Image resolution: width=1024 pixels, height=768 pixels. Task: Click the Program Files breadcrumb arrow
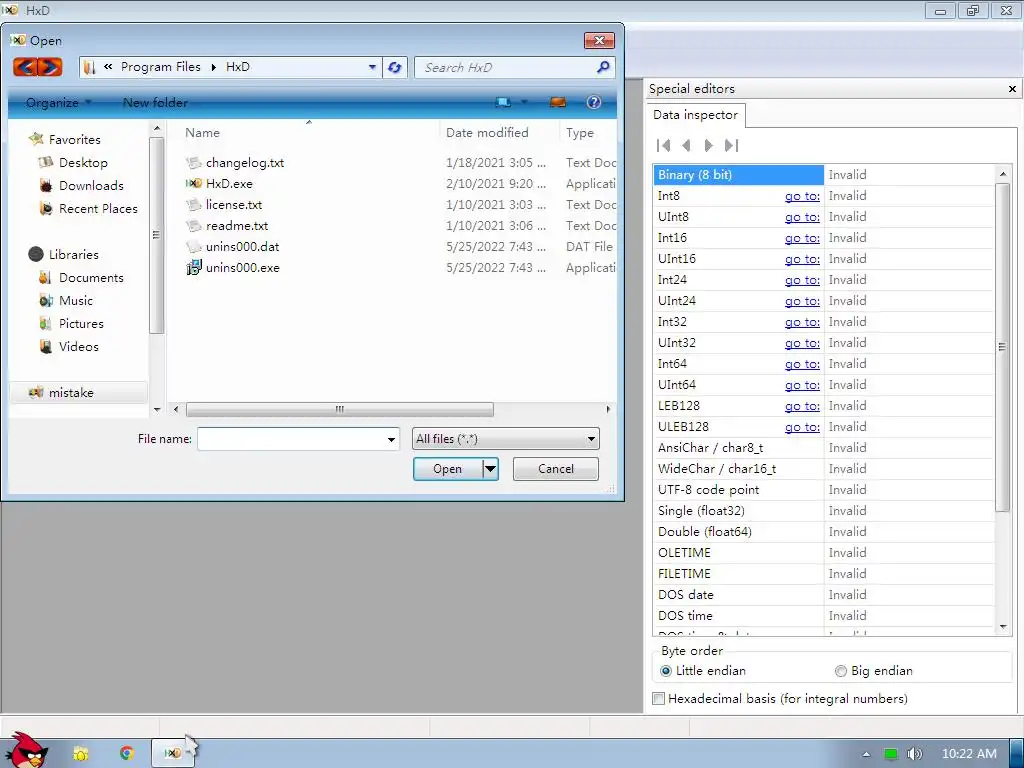tap(214, 67)
